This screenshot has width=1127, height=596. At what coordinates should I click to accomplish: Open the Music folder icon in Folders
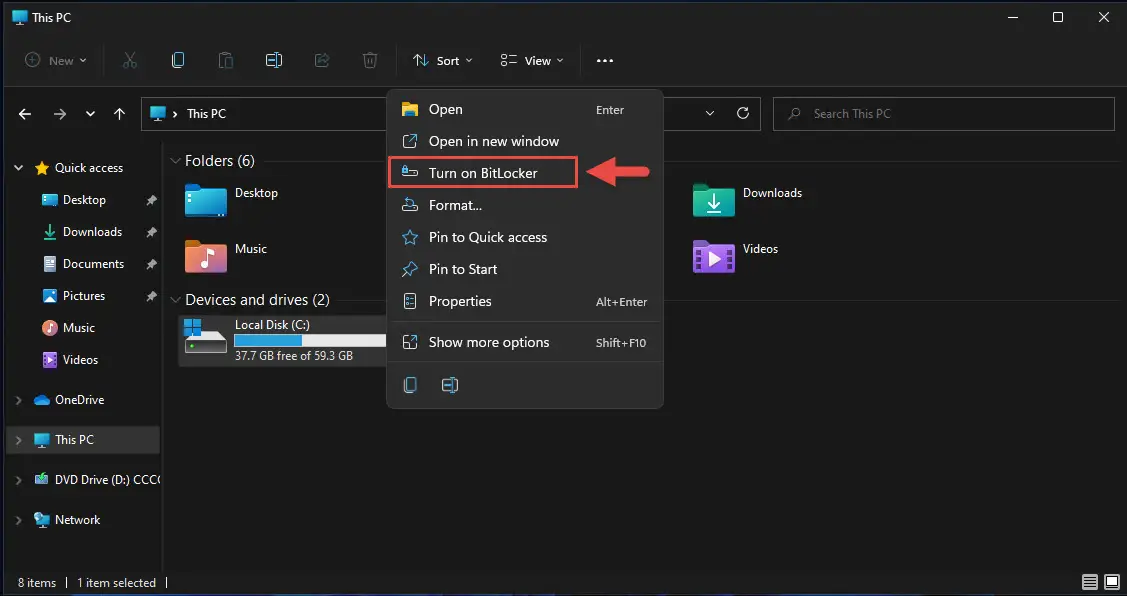click(x=206, y=256)
